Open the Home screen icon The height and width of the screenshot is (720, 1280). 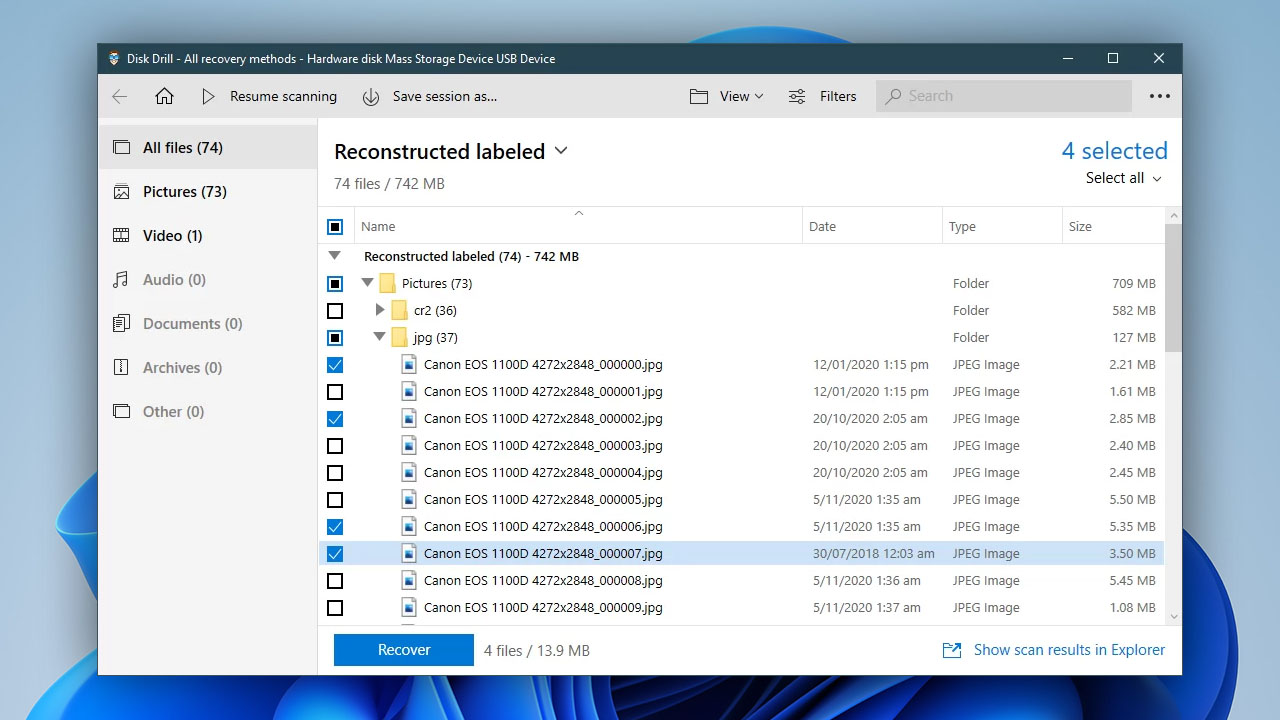pos(164,97)
